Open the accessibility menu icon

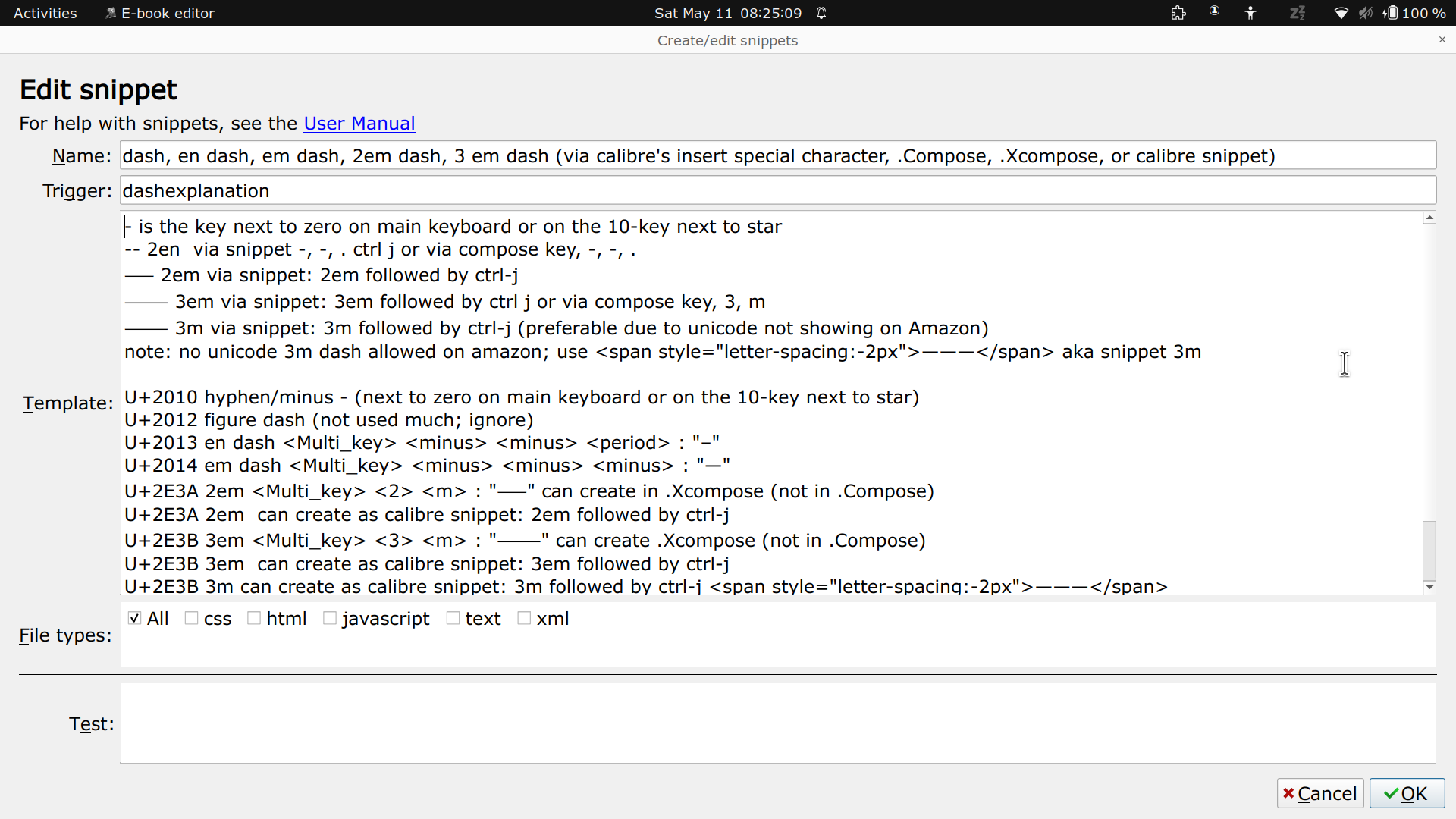point(1250,13)
